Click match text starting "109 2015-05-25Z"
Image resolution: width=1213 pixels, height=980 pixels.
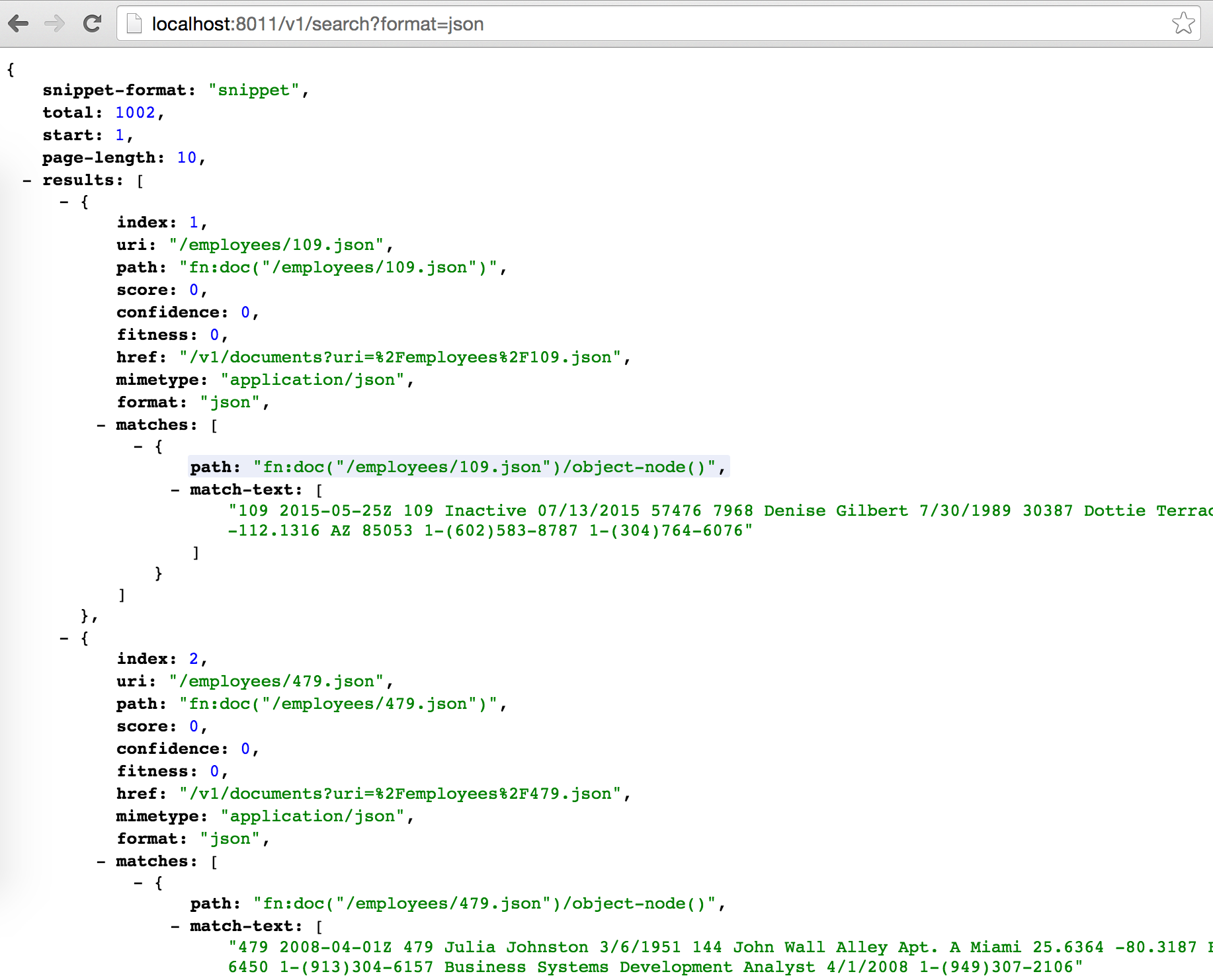click(x=721, y=510)
